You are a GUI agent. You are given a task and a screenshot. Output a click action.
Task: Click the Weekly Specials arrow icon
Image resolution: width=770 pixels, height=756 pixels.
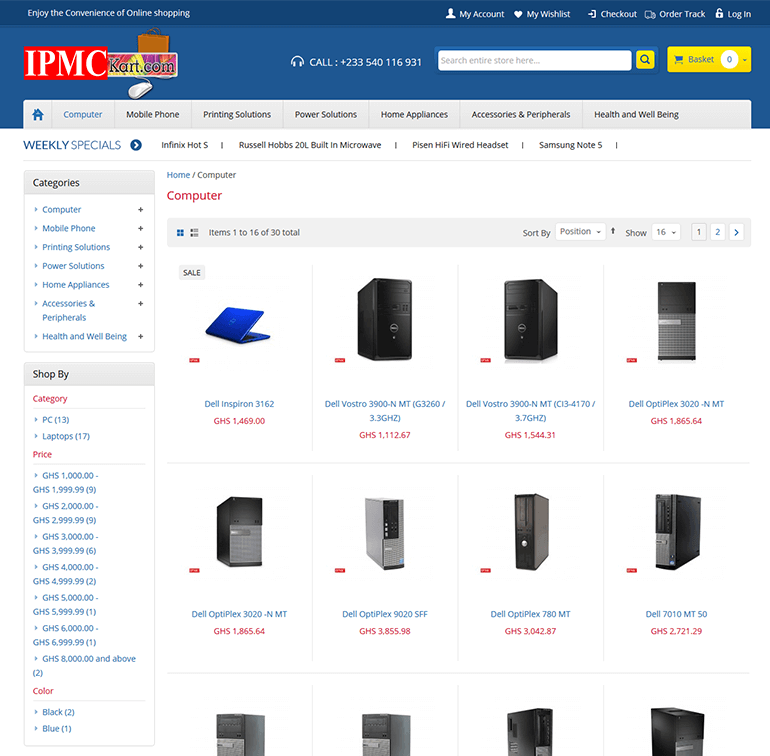136,145
